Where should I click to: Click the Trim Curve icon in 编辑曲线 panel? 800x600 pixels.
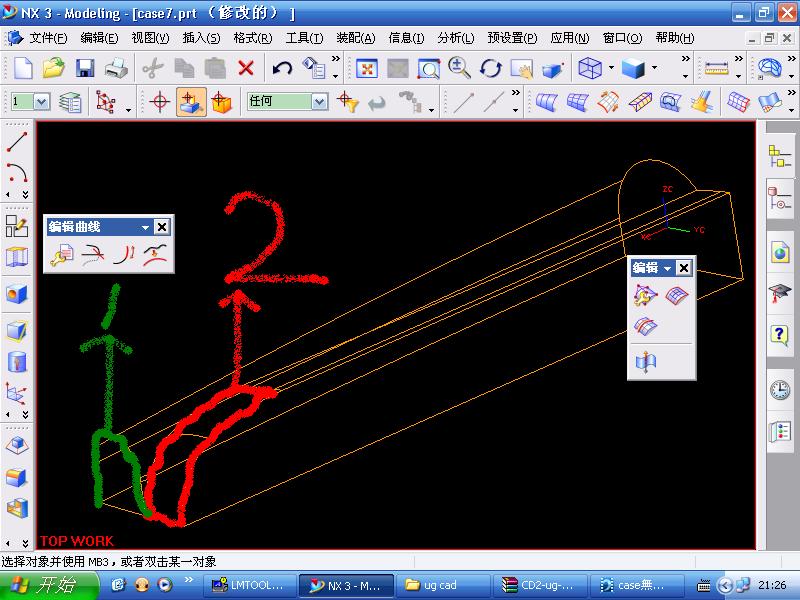pos(93,254)
